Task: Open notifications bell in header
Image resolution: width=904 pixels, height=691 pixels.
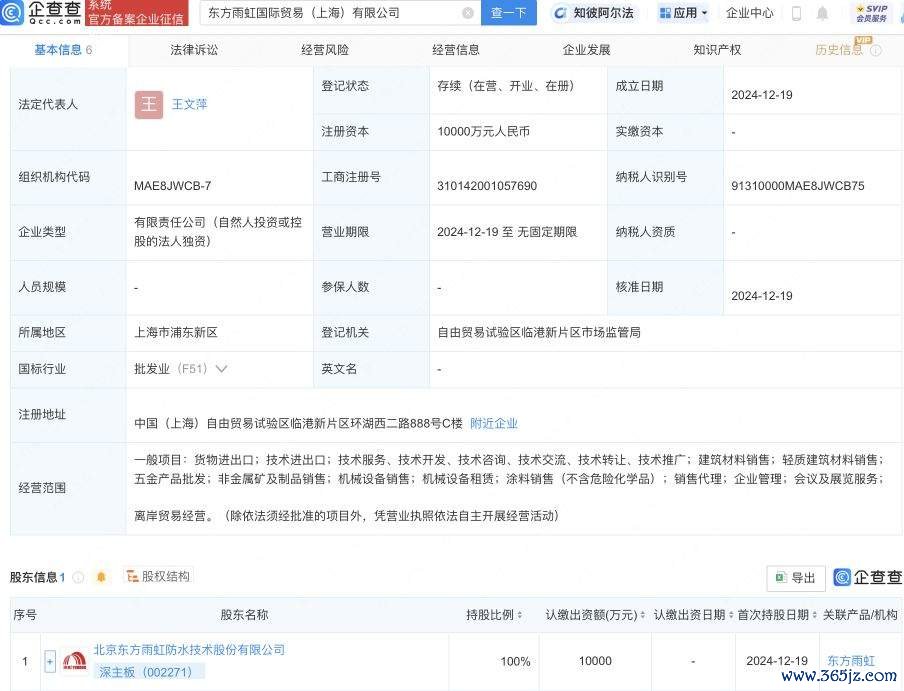Action: pyautogui.click(x=823, y=13)
